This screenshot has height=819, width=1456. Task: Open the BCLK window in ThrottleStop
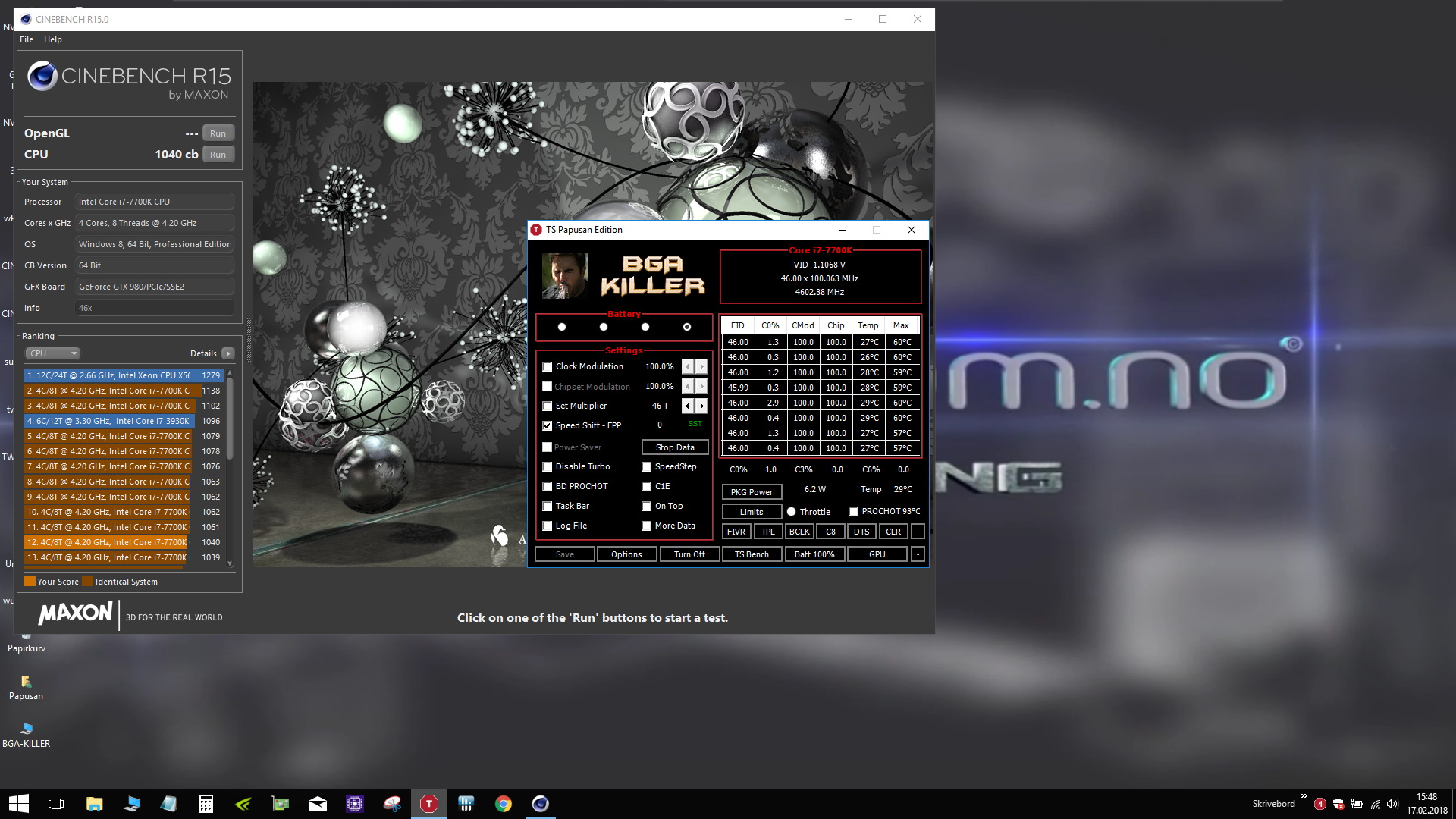(x=799, y=532)
